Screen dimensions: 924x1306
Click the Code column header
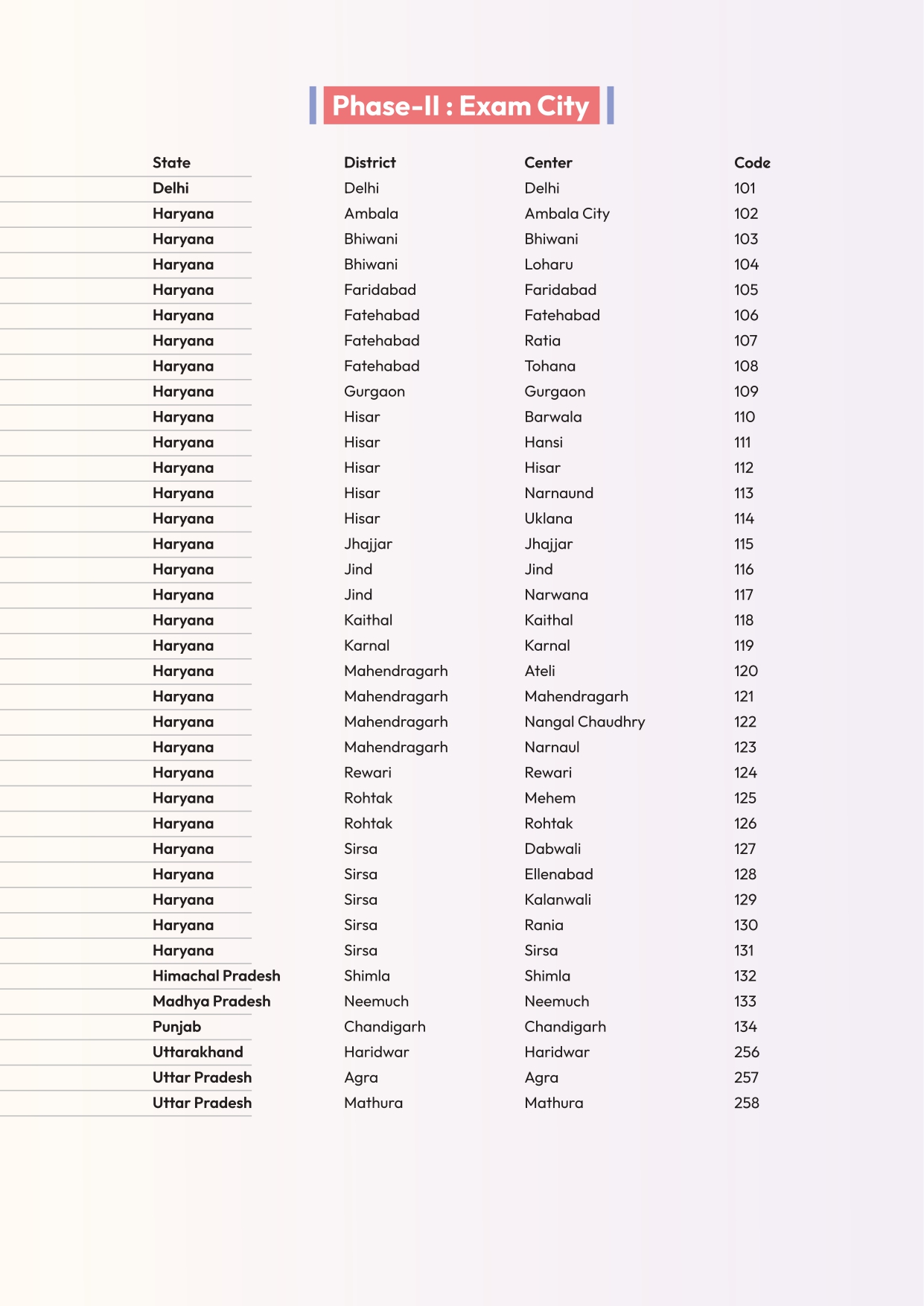[x=752, y=163]
